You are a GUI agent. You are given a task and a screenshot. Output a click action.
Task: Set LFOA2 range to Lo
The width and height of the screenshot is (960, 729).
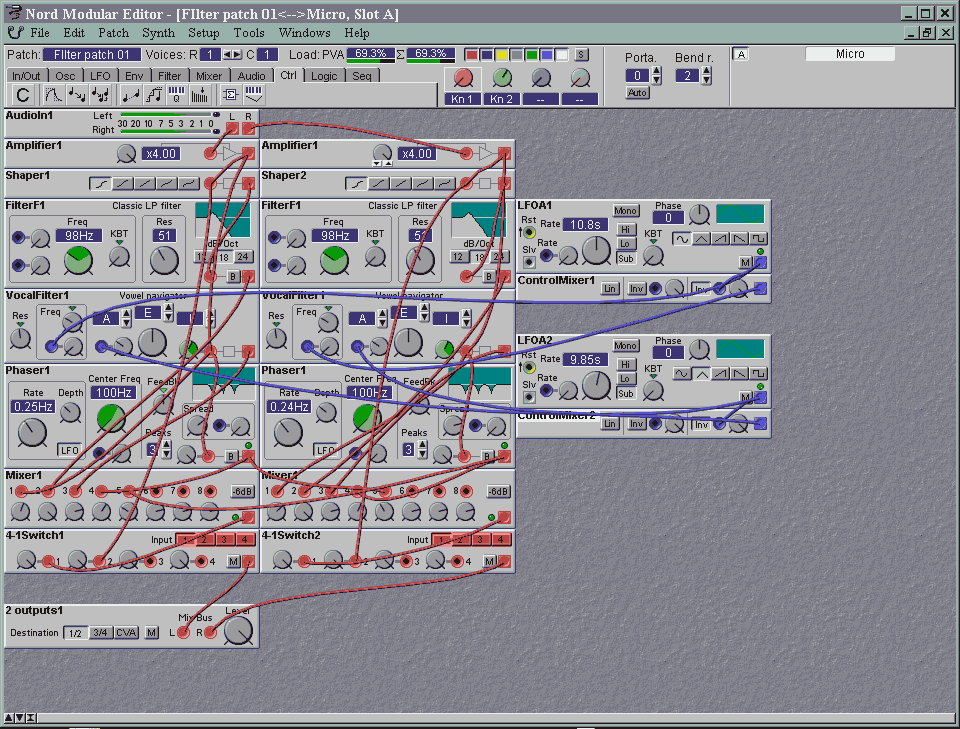tap(625, 379)
